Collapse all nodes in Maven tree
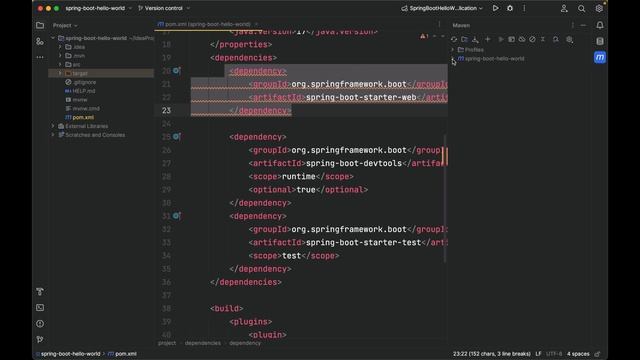 click(543, 39)
